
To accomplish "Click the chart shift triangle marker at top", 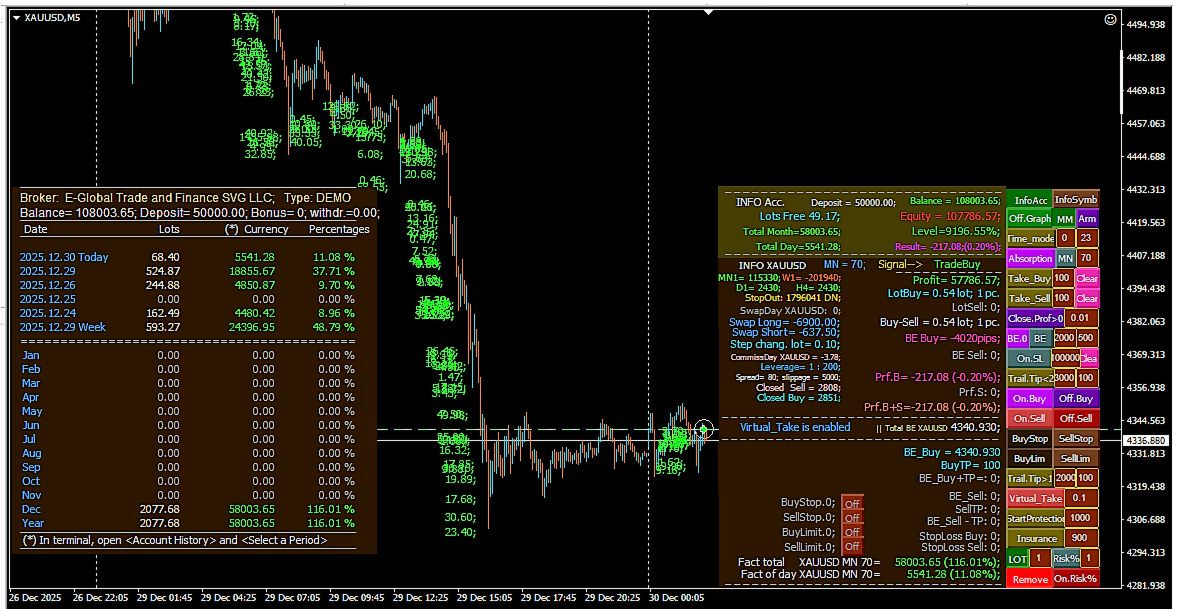I will tap(708, 12).
